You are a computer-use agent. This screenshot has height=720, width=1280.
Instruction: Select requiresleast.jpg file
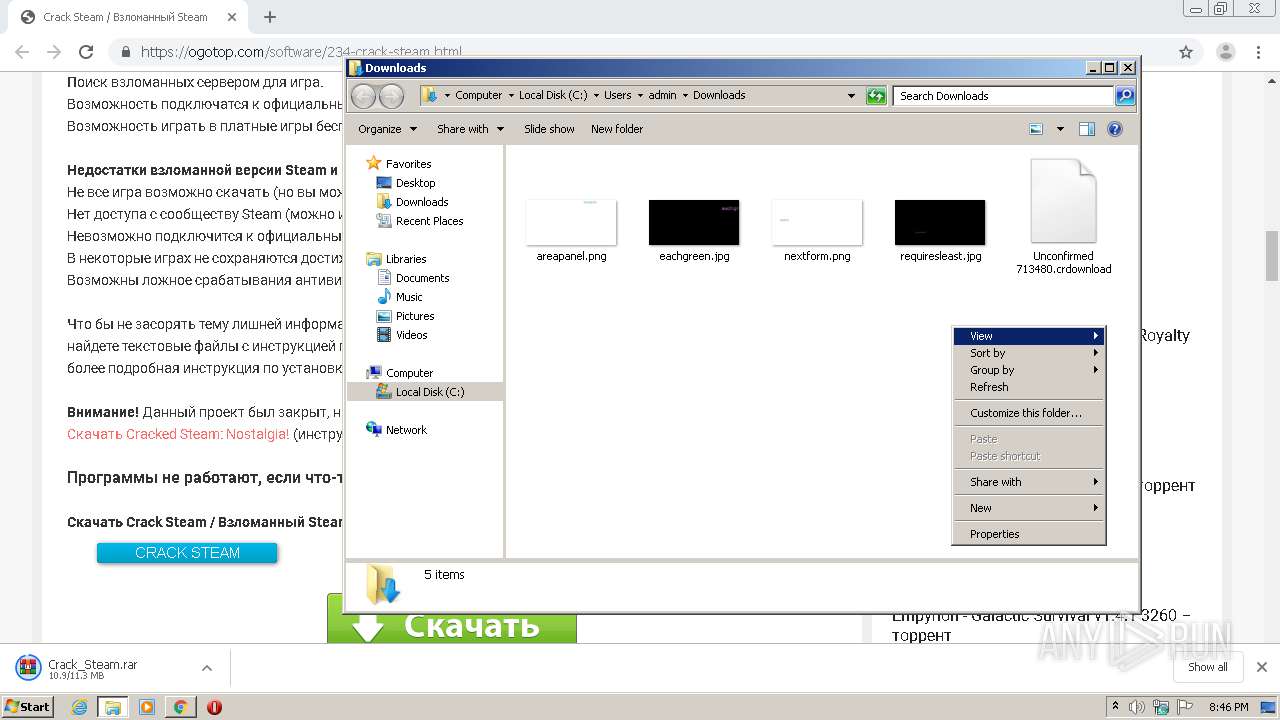coord(940,230)
